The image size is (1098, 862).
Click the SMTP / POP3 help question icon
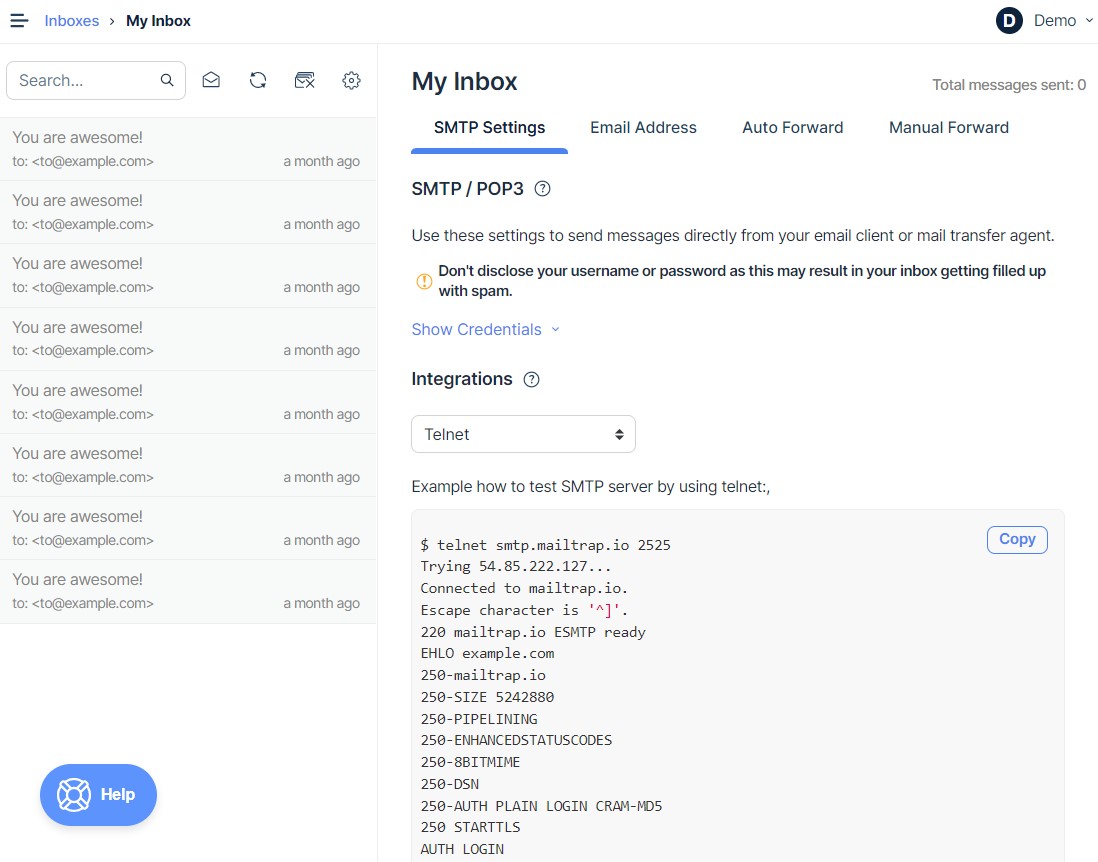[x=542, y=189]
